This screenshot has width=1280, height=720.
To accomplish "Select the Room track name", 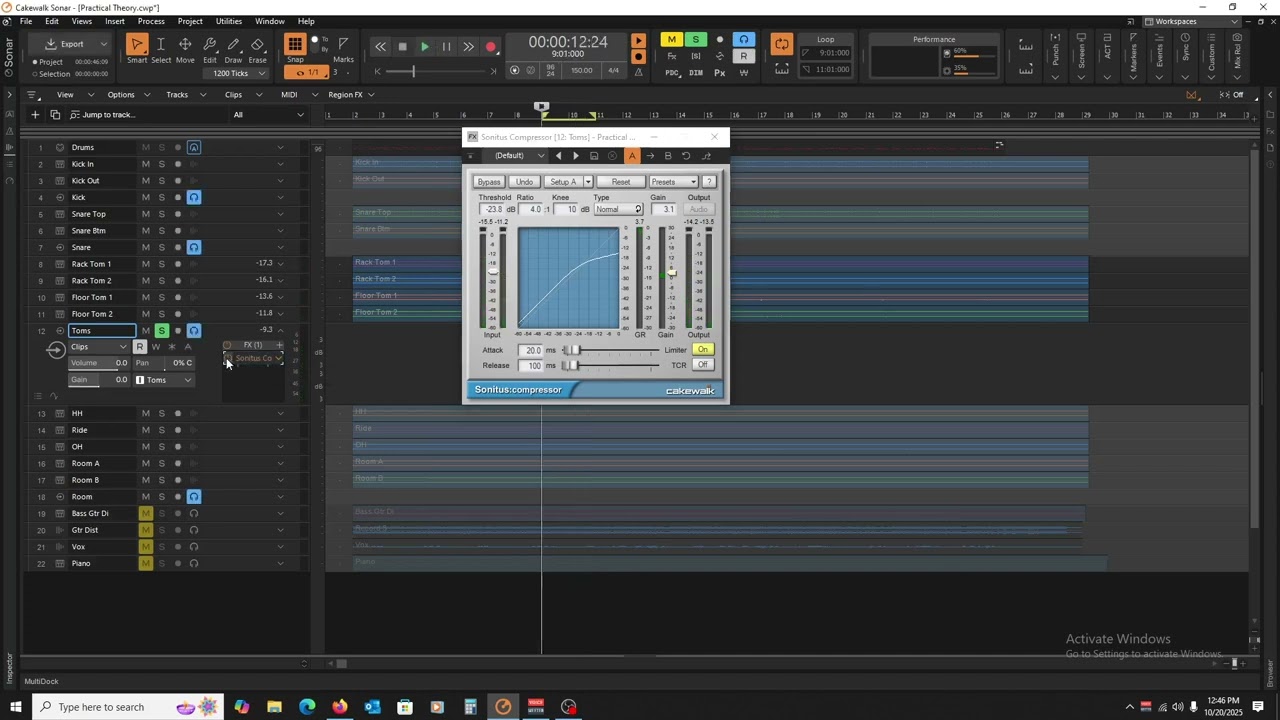I will [82, 497].
